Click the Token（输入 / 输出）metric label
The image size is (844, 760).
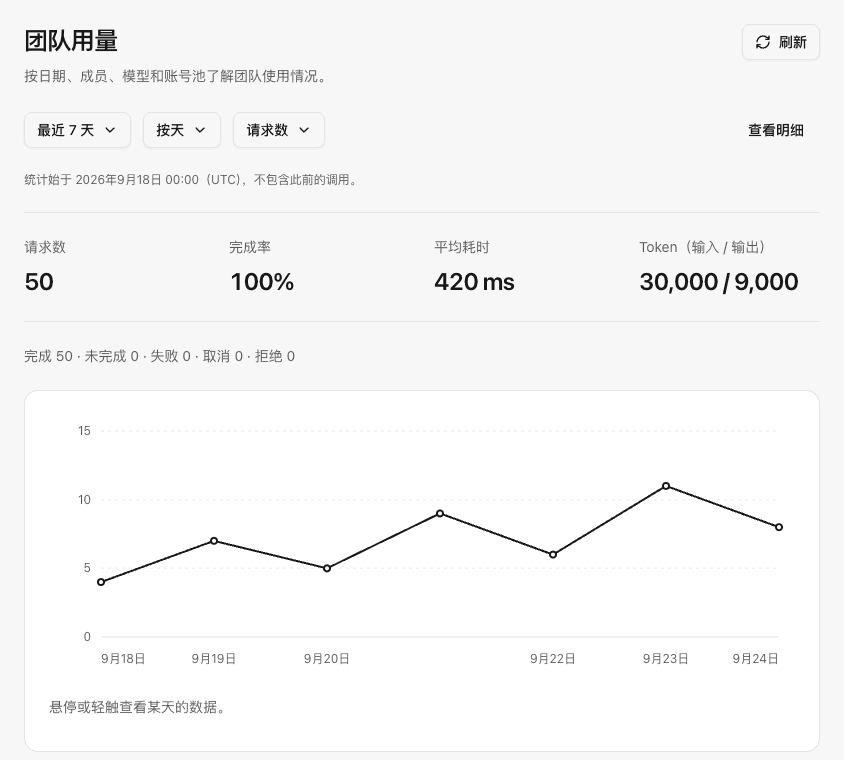click(x=702, y=247)
